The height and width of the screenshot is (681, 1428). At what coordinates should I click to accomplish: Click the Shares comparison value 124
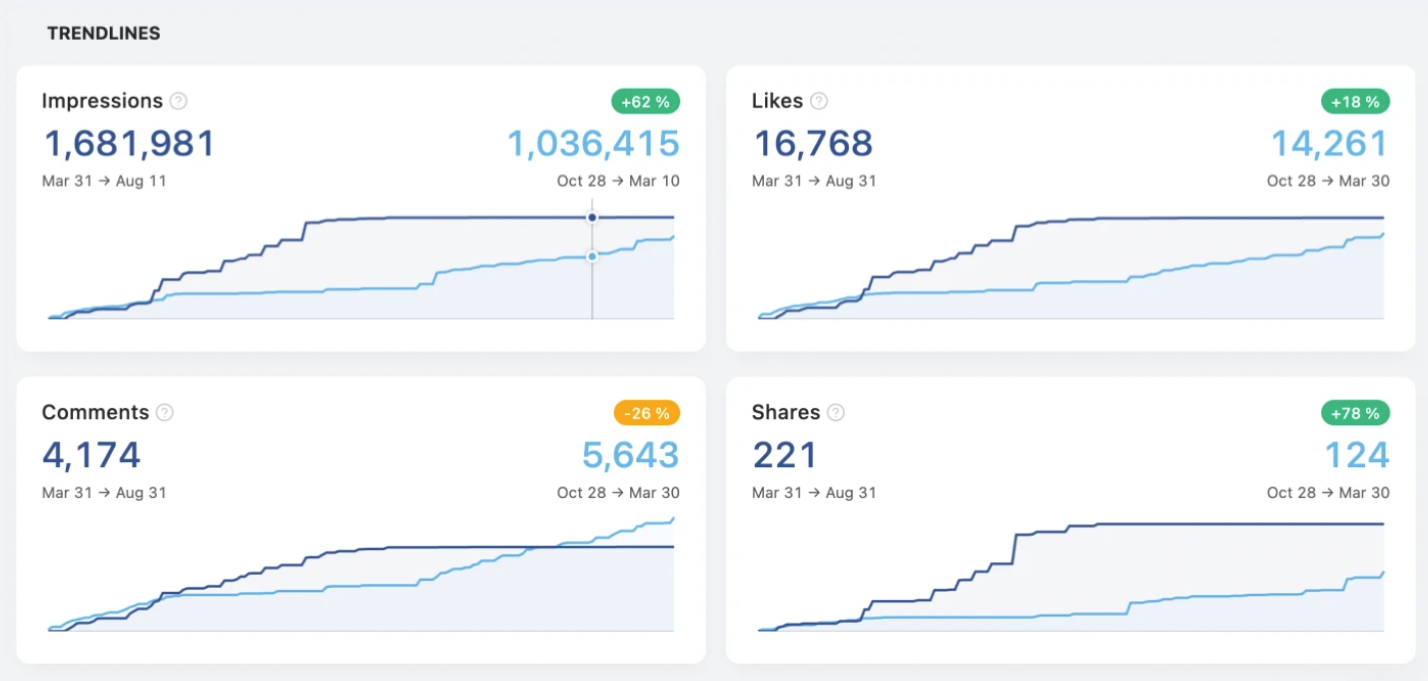[1357, 456]
